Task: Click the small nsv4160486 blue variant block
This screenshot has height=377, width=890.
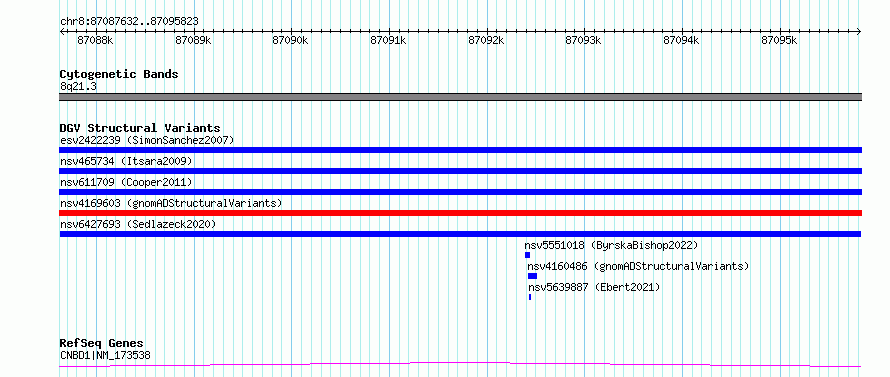Action: pyautogui.click(x=532, y=276)
